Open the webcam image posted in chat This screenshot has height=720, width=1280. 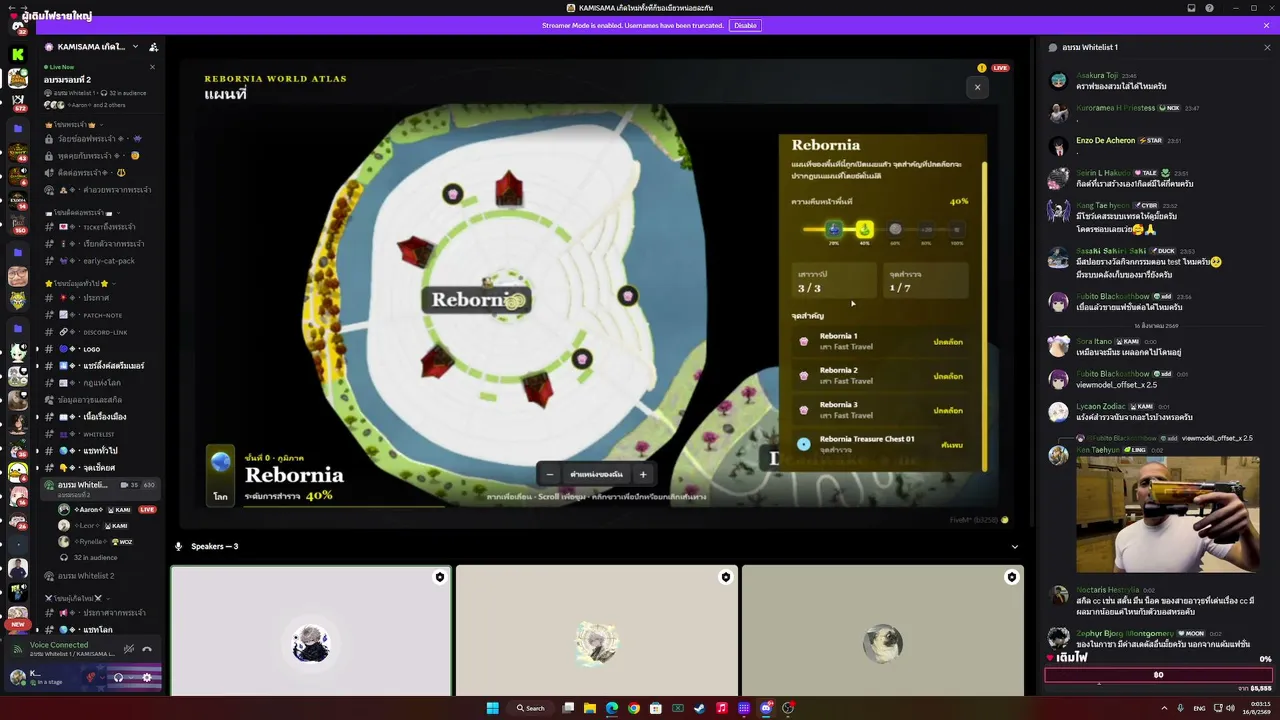point(1167,514)
